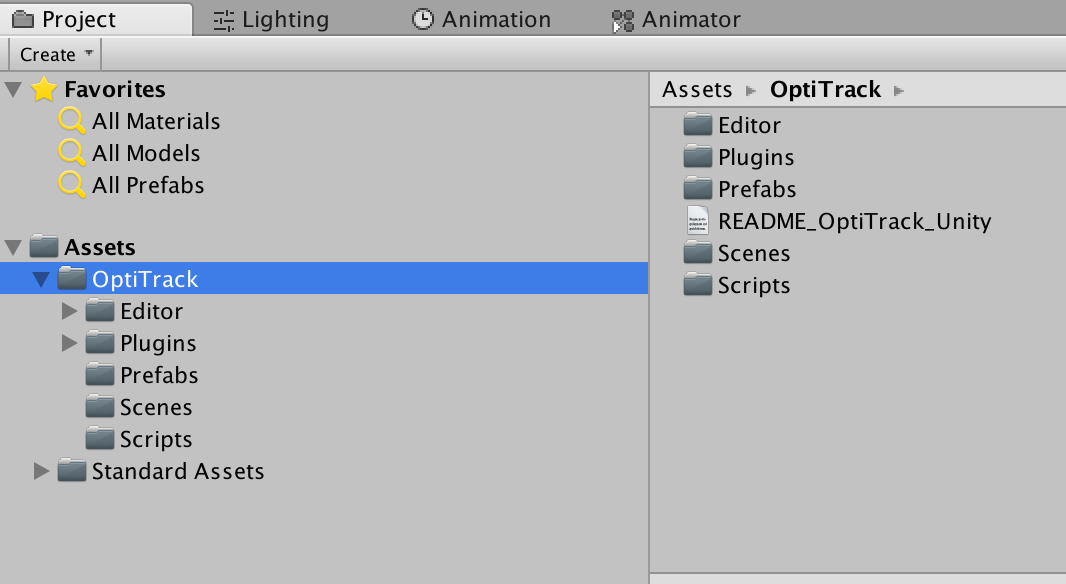Collapse the Favorites section

pos(13,89)
